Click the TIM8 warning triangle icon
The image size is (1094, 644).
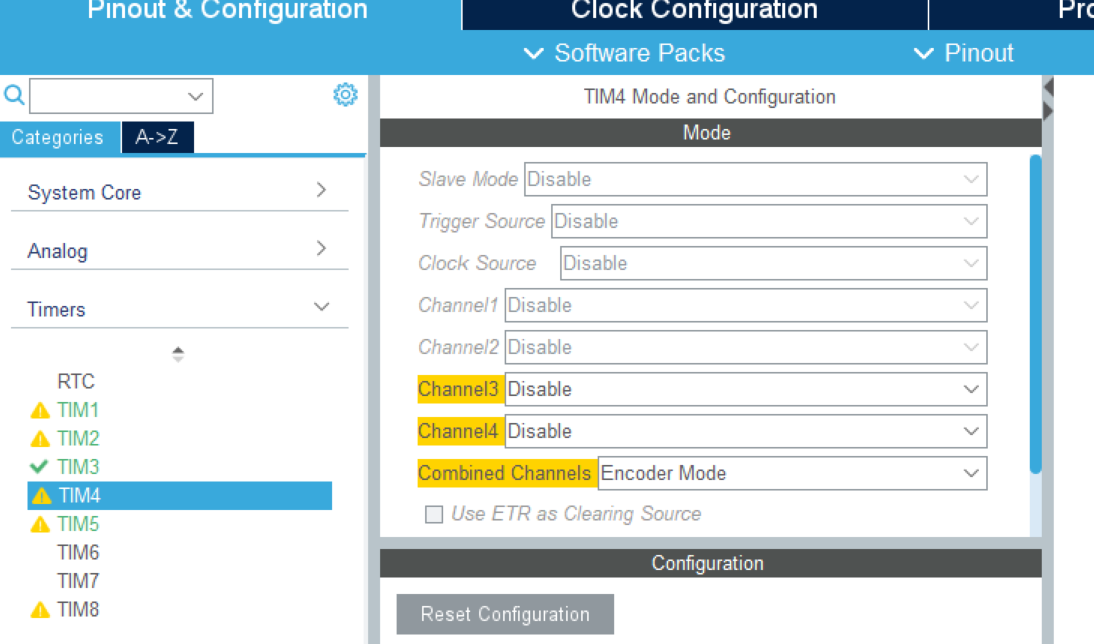pyautogui.click(x=40, y=610)
